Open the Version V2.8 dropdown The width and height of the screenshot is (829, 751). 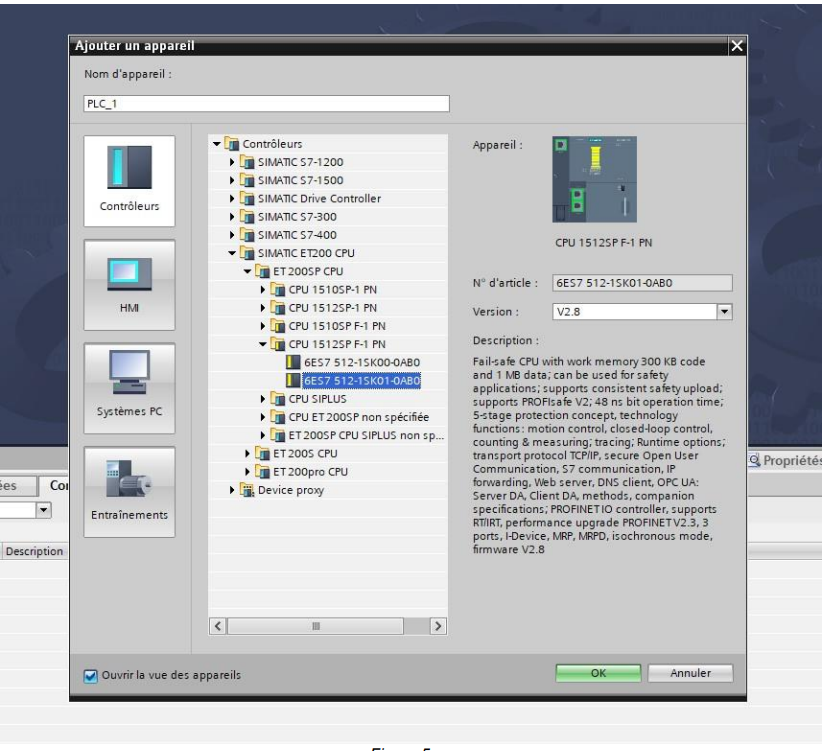click(x=724, y=312)
